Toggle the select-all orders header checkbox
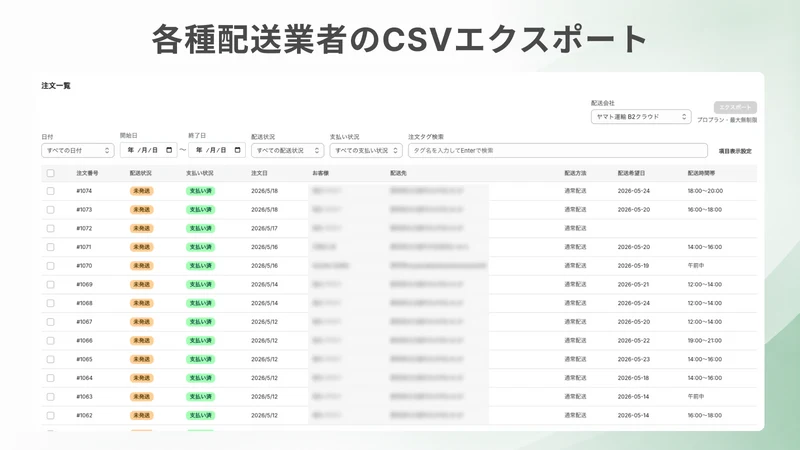 click(51, 173)
